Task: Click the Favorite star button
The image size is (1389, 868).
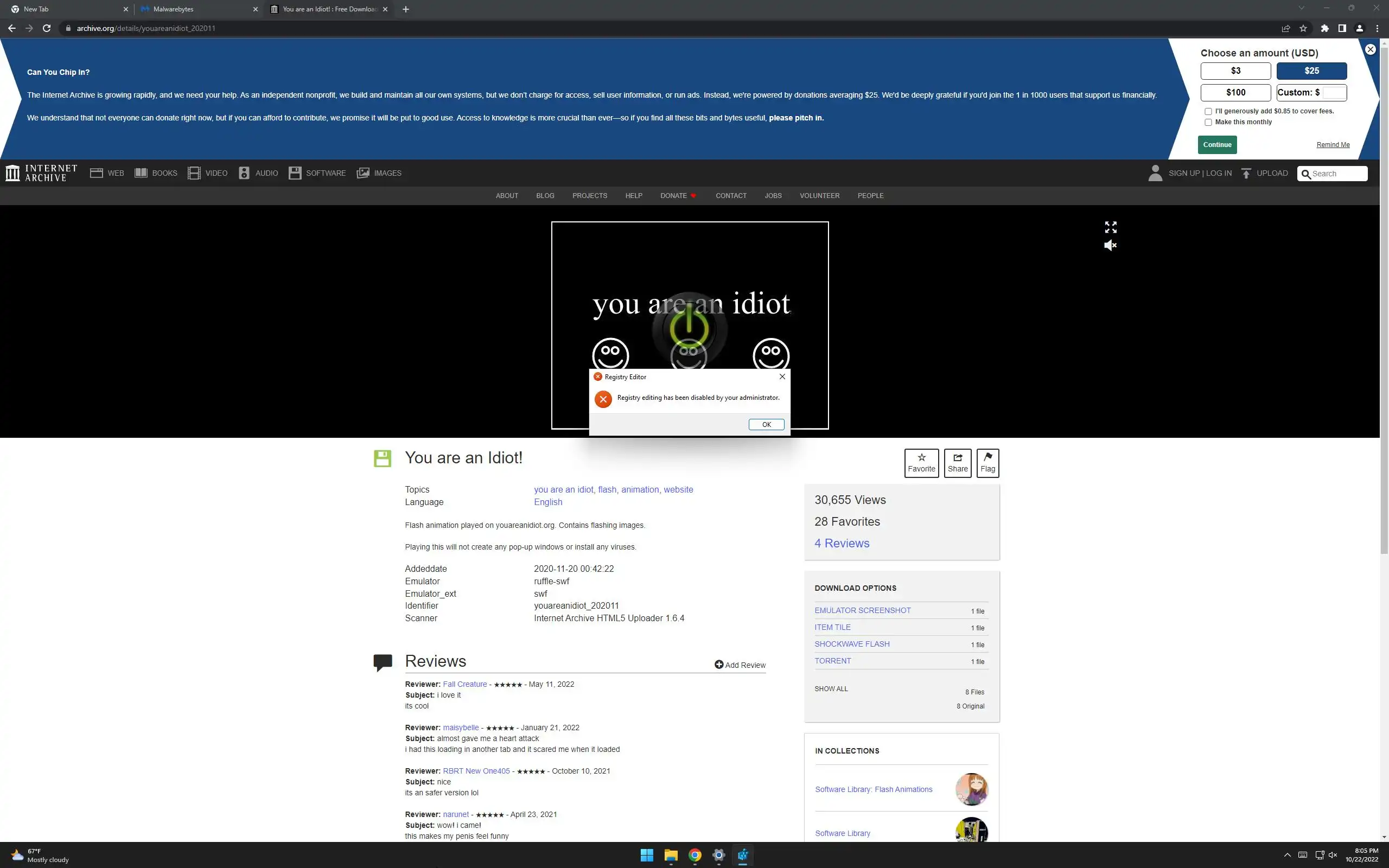Action: [921, 463]
